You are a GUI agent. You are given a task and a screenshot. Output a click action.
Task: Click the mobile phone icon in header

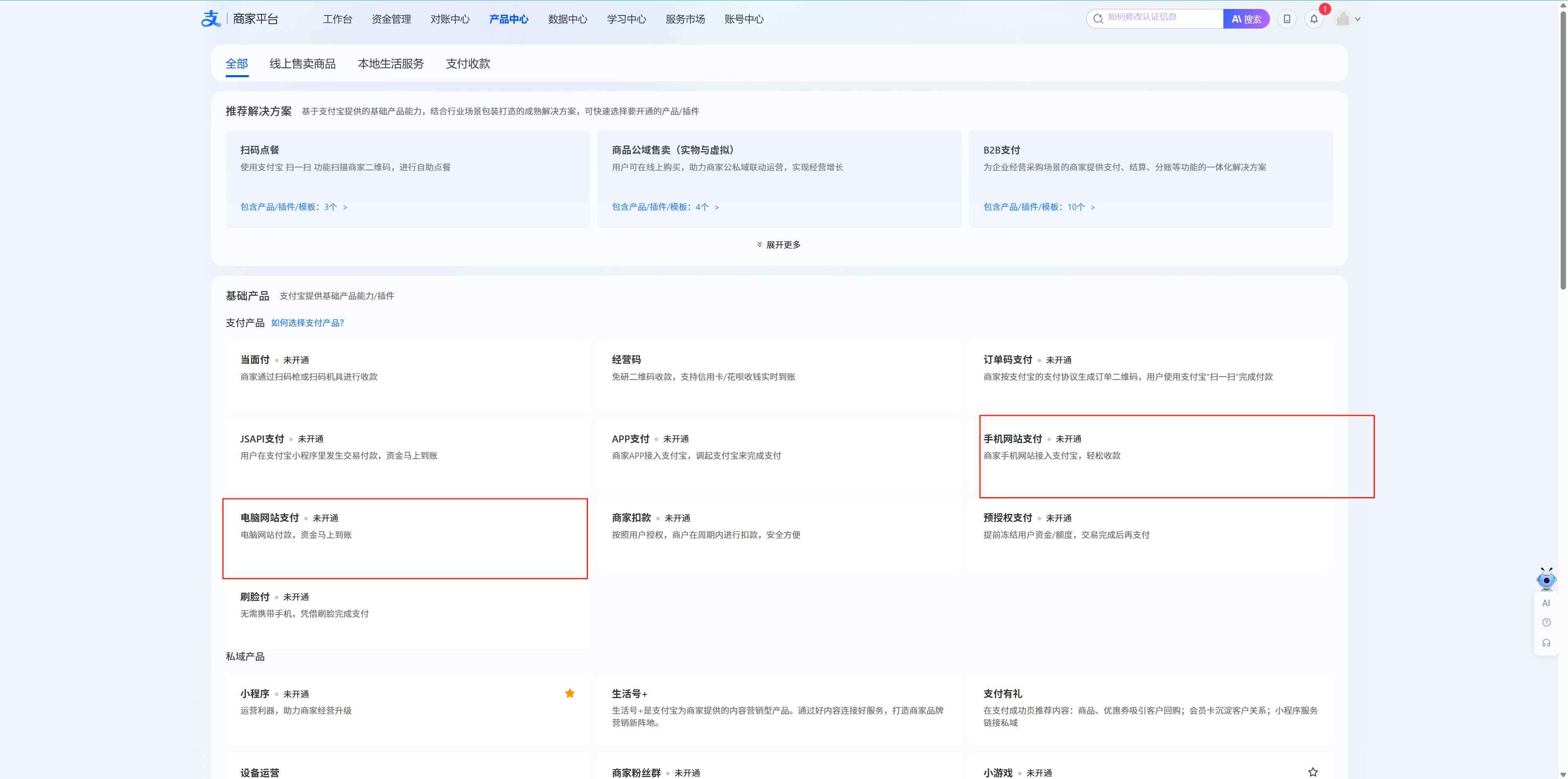click(x=1287, y=19)
